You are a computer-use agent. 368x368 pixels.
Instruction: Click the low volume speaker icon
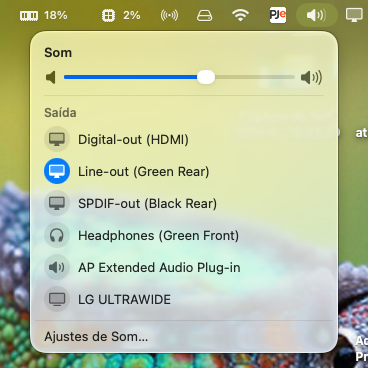point(51,78)
